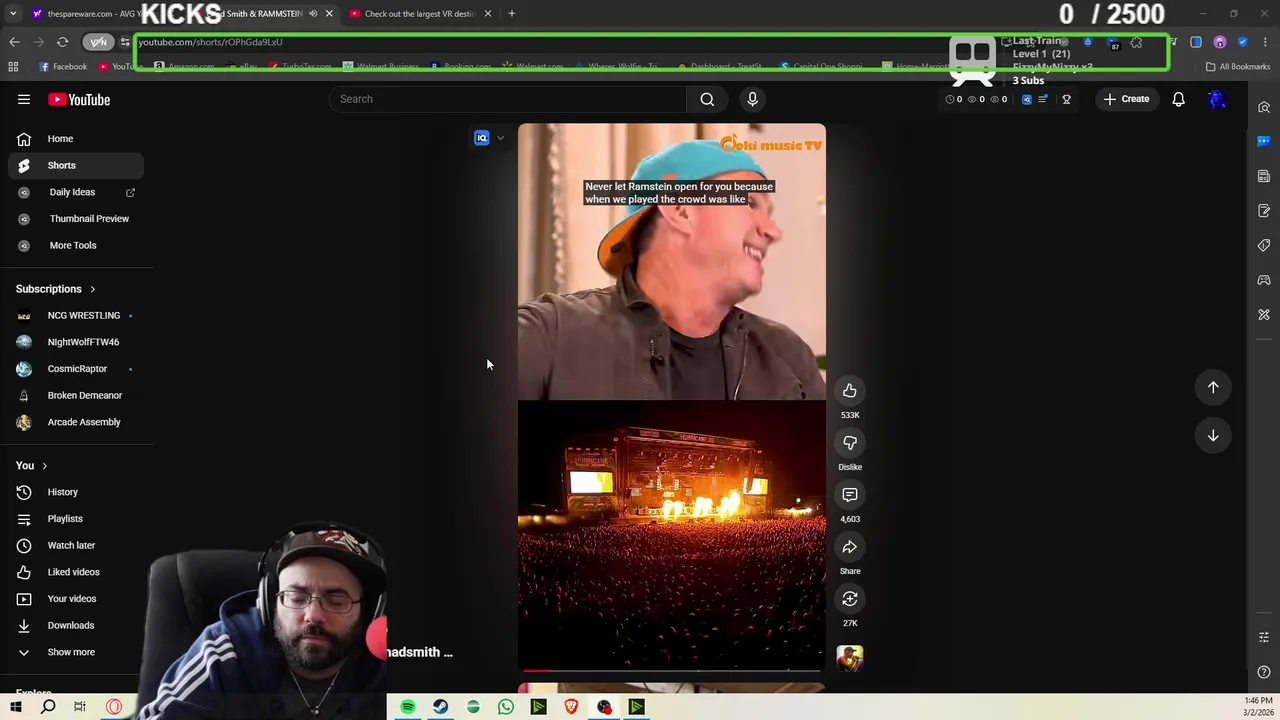Viewport: 1280px width, 720px height.
Task: Open browser sidebar customize sliders icon
Action: [x=1264, y=637]
